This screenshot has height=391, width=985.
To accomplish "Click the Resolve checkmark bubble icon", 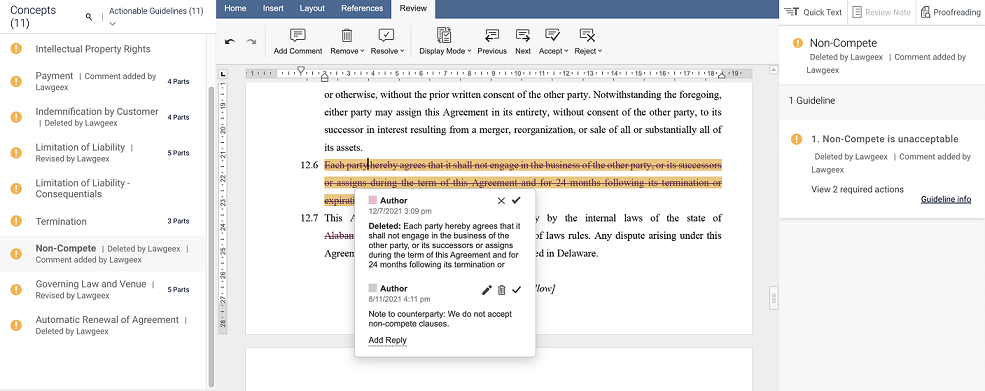I will pyautogui.click(x=386, y=35).
